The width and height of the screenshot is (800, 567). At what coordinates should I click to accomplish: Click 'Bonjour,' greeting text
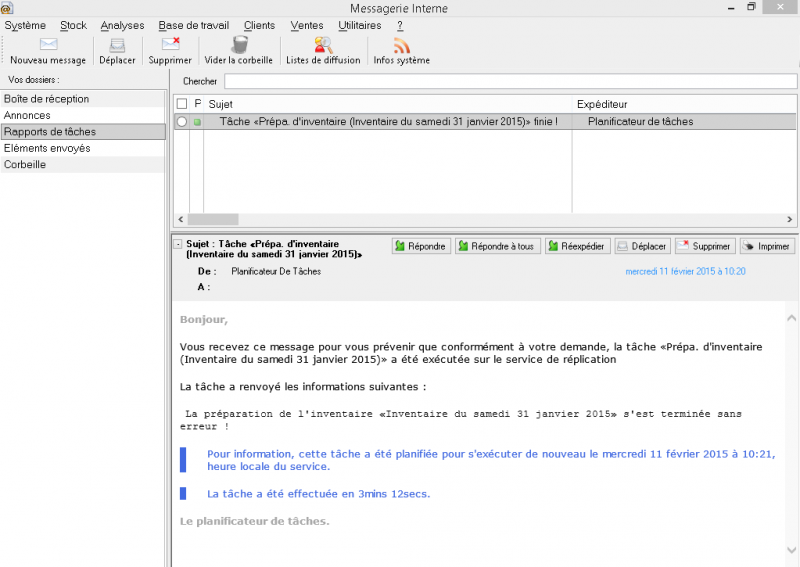click(204, 319)
